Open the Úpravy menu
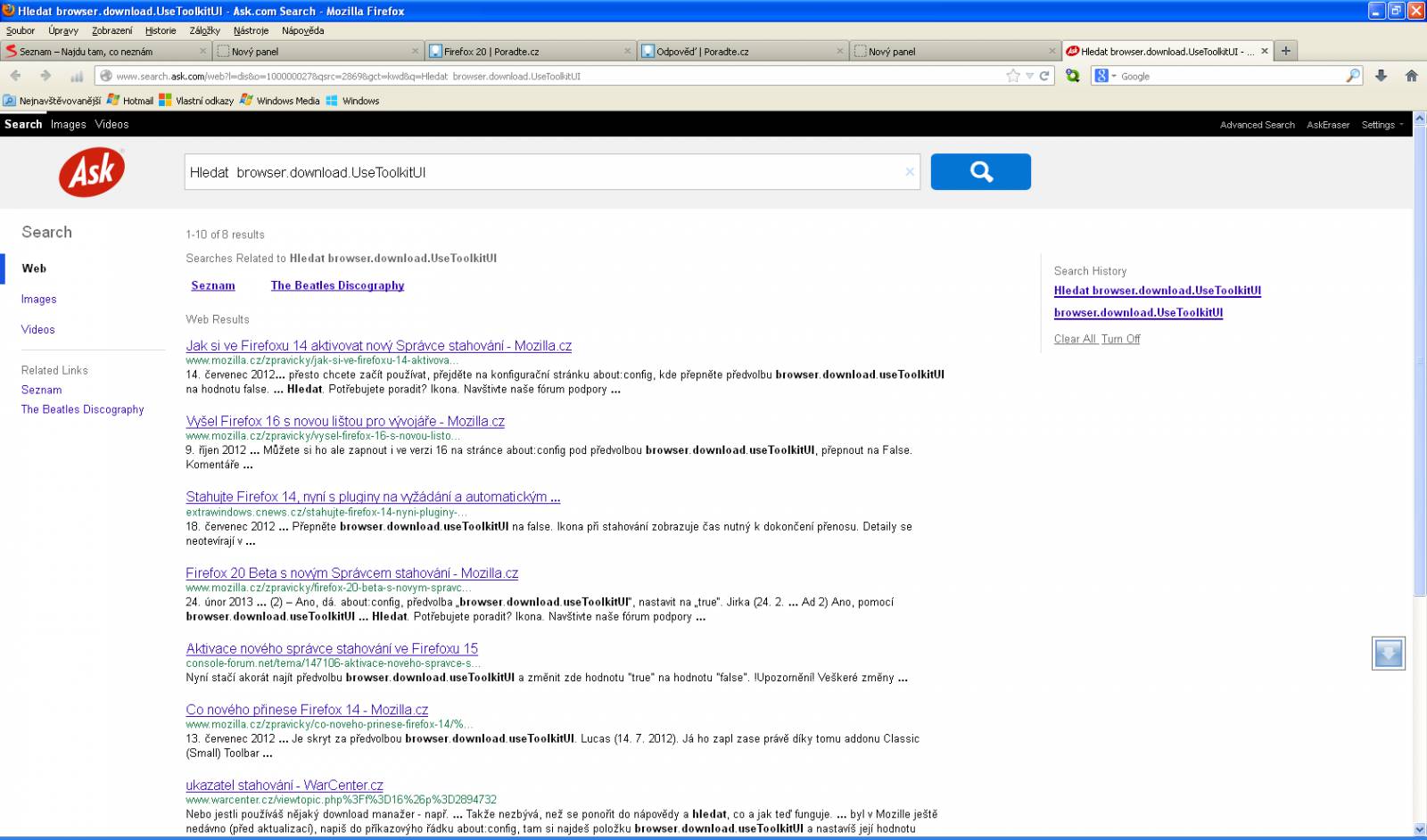 pos(63,30)
